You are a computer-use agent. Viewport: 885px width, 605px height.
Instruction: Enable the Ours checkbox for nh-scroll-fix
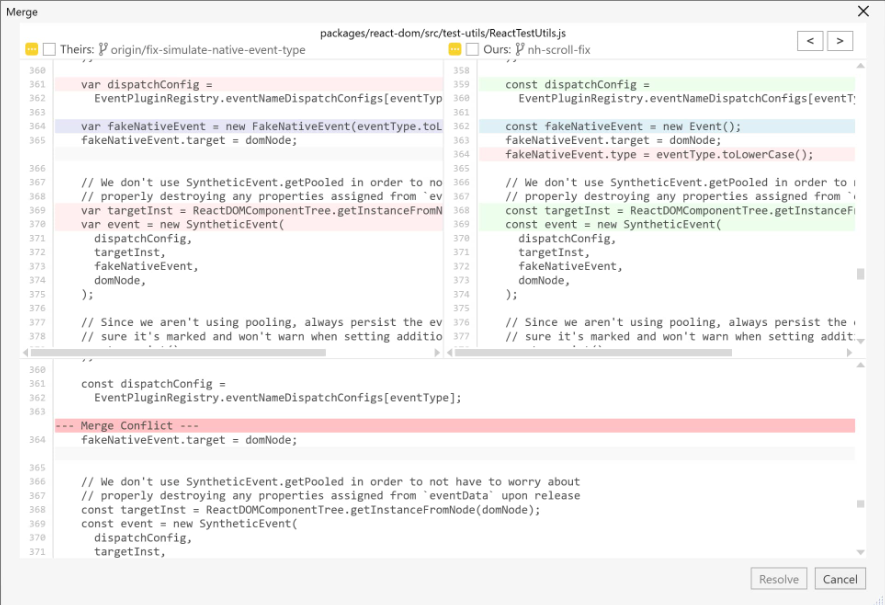pyautogui.click(x=472, y=49)
